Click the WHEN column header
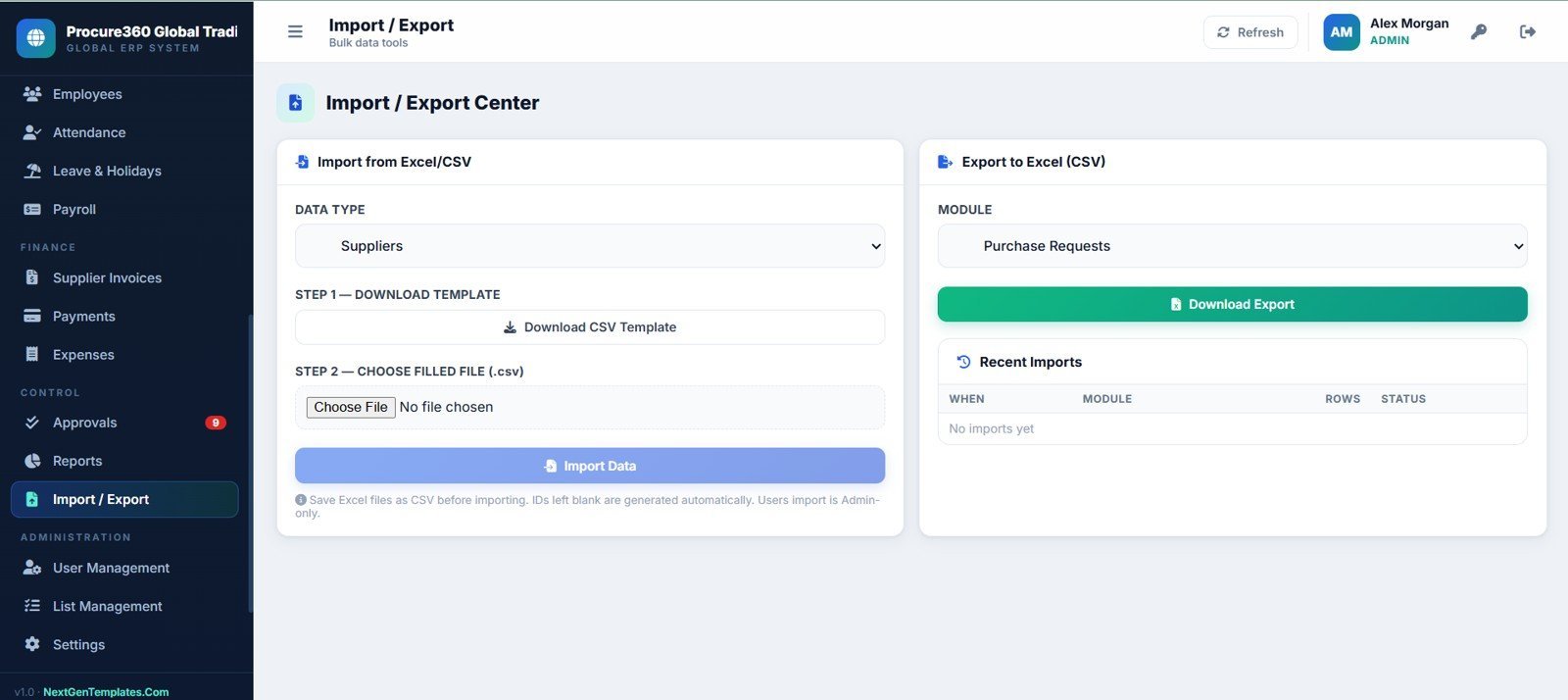The height and width of the screenshot is (700, 1568). pyautogui.click(x=966, y=399)
